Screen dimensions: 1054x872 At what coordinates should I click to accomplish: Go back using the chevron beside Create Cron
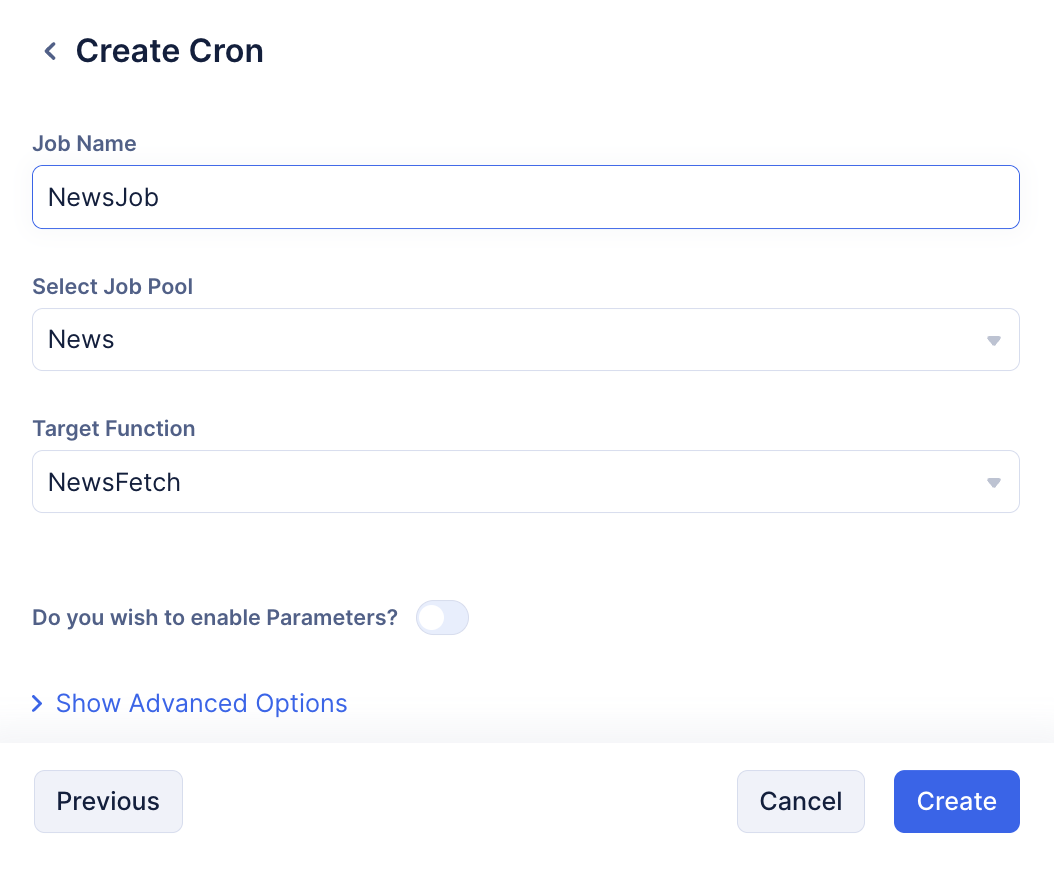point(50,51)
